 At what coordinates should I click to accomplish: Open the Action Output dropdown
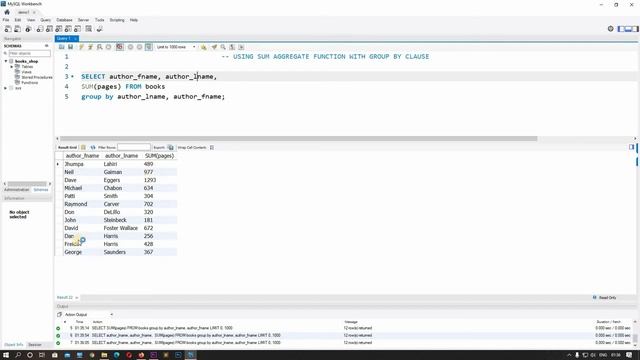pos(89,315)
